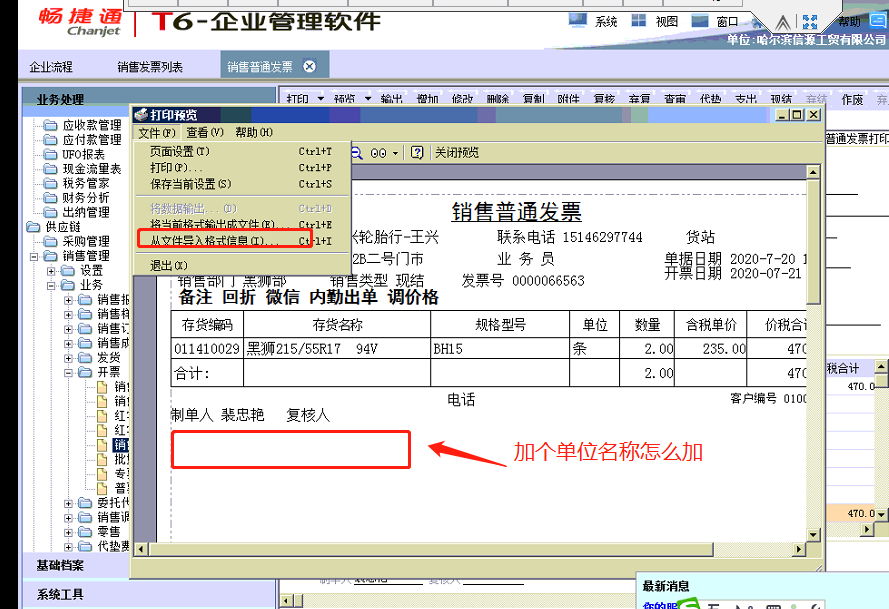The height and width of the screenshot is (609, 889).
Task: Expand the 发货 tree node
Action: [69, 358]
